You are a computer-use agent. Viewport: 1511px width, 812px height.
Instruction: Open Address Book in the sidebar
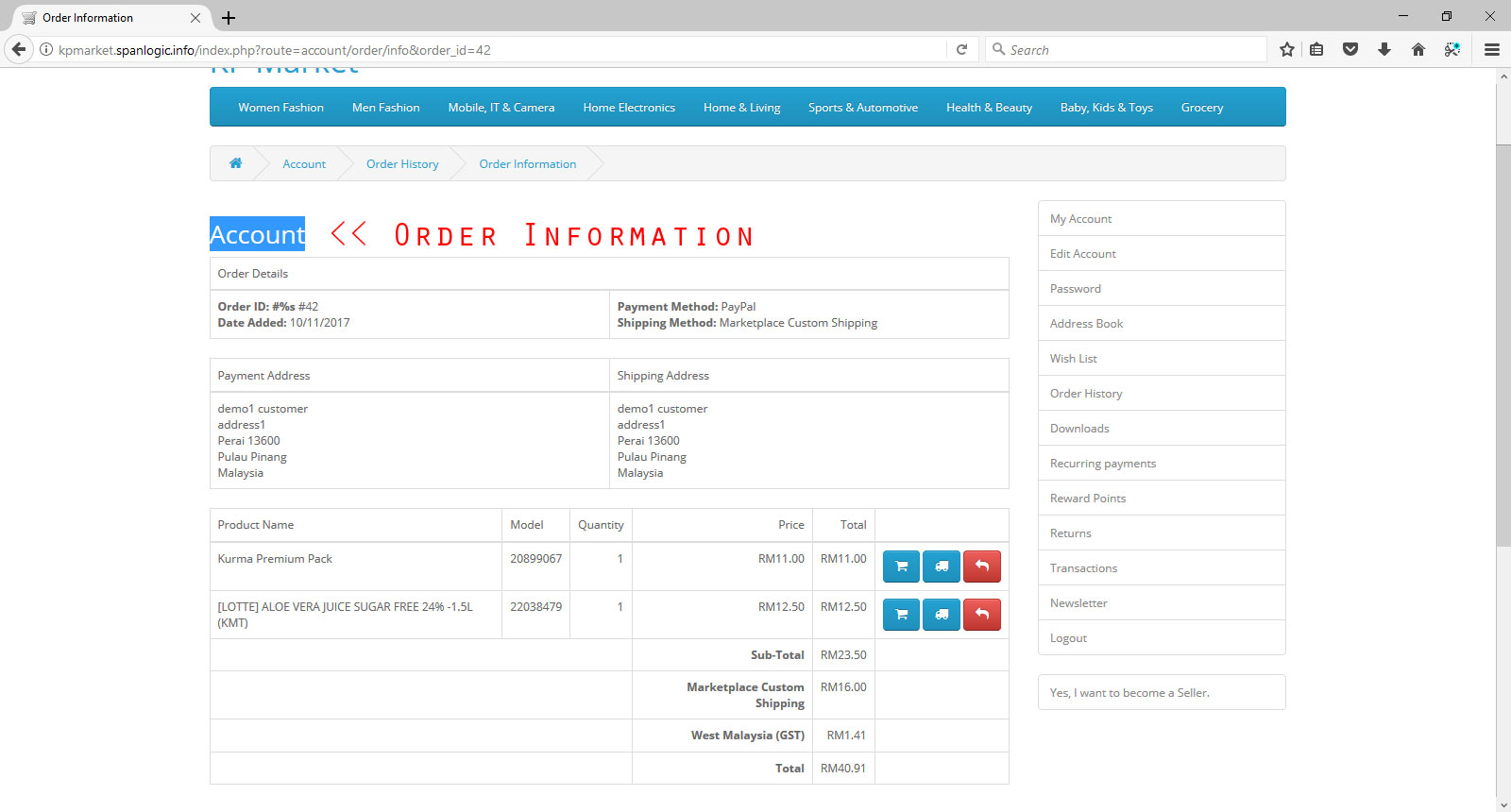pyautogui.click(x=1162, y=324)
